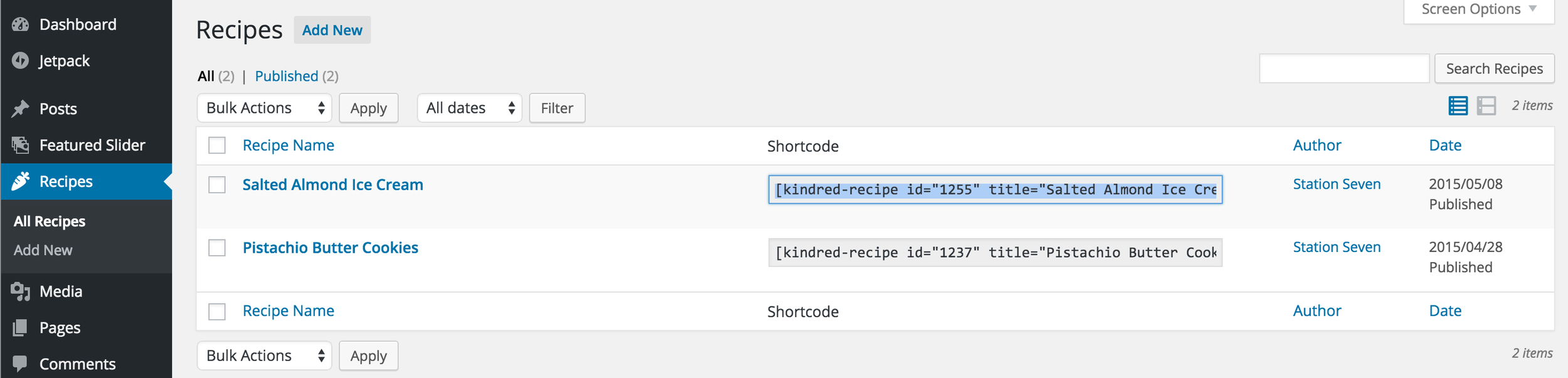Open the Published filter link
1568x378 pixels.
pyautogui.click(x=287, y=76)
